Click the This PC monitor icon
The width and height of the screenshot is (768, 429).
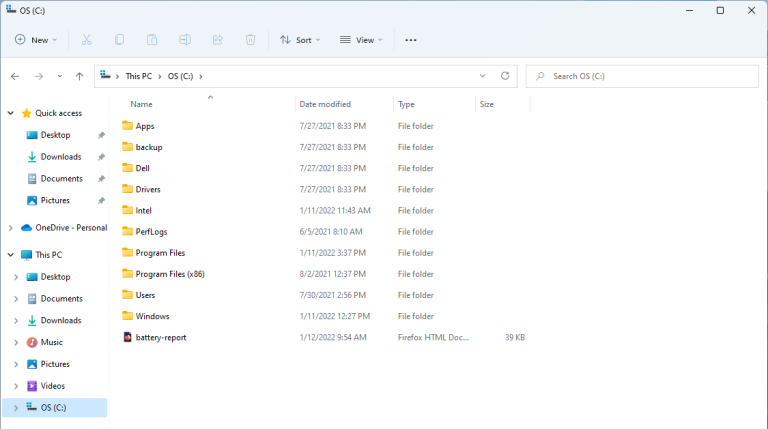click(26, 255)
